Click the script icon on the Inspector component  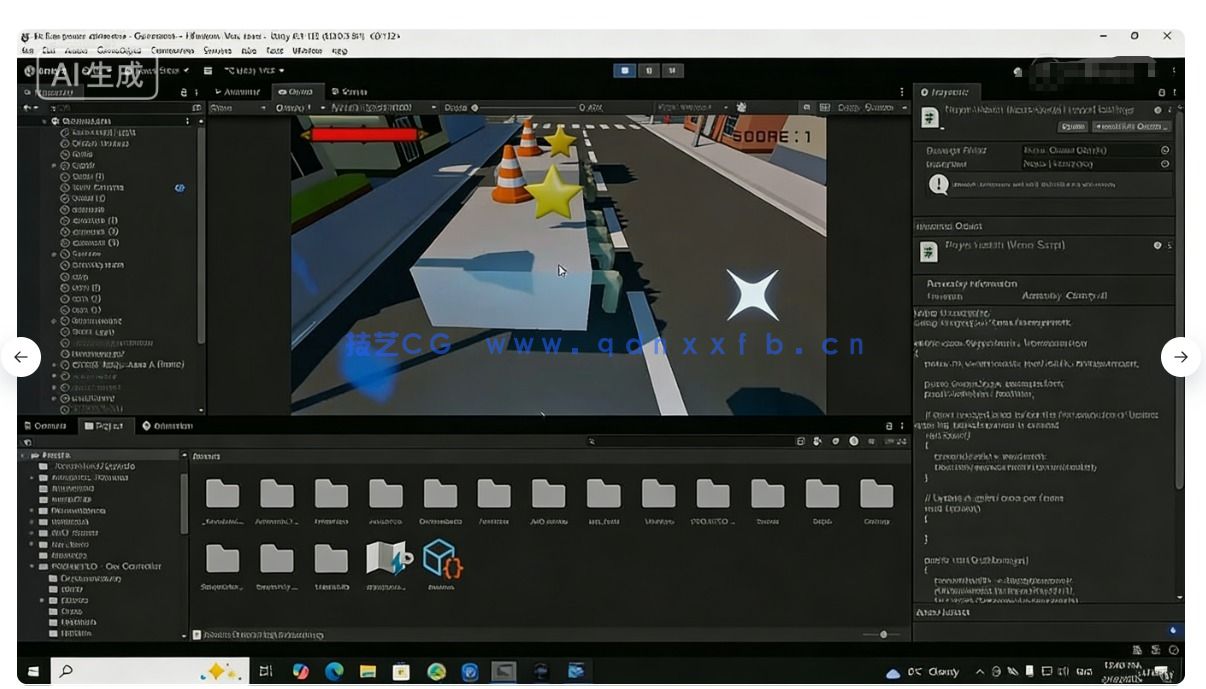click(x=930, y=115)
